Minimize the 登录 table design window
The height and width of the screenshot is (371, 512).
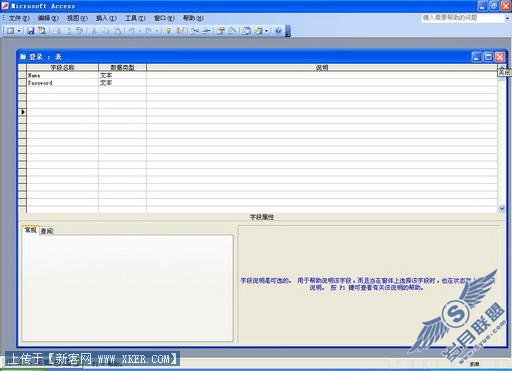(476, 57)
